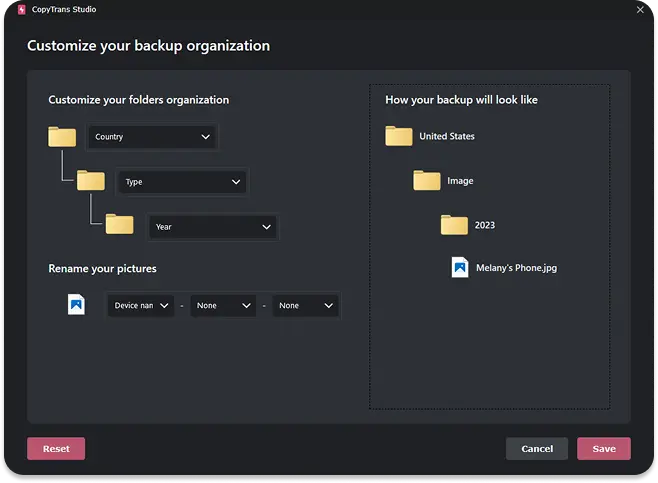Open the middle None rename dropdown
Viewport: 658px width, 483px height.
(223, 305)
